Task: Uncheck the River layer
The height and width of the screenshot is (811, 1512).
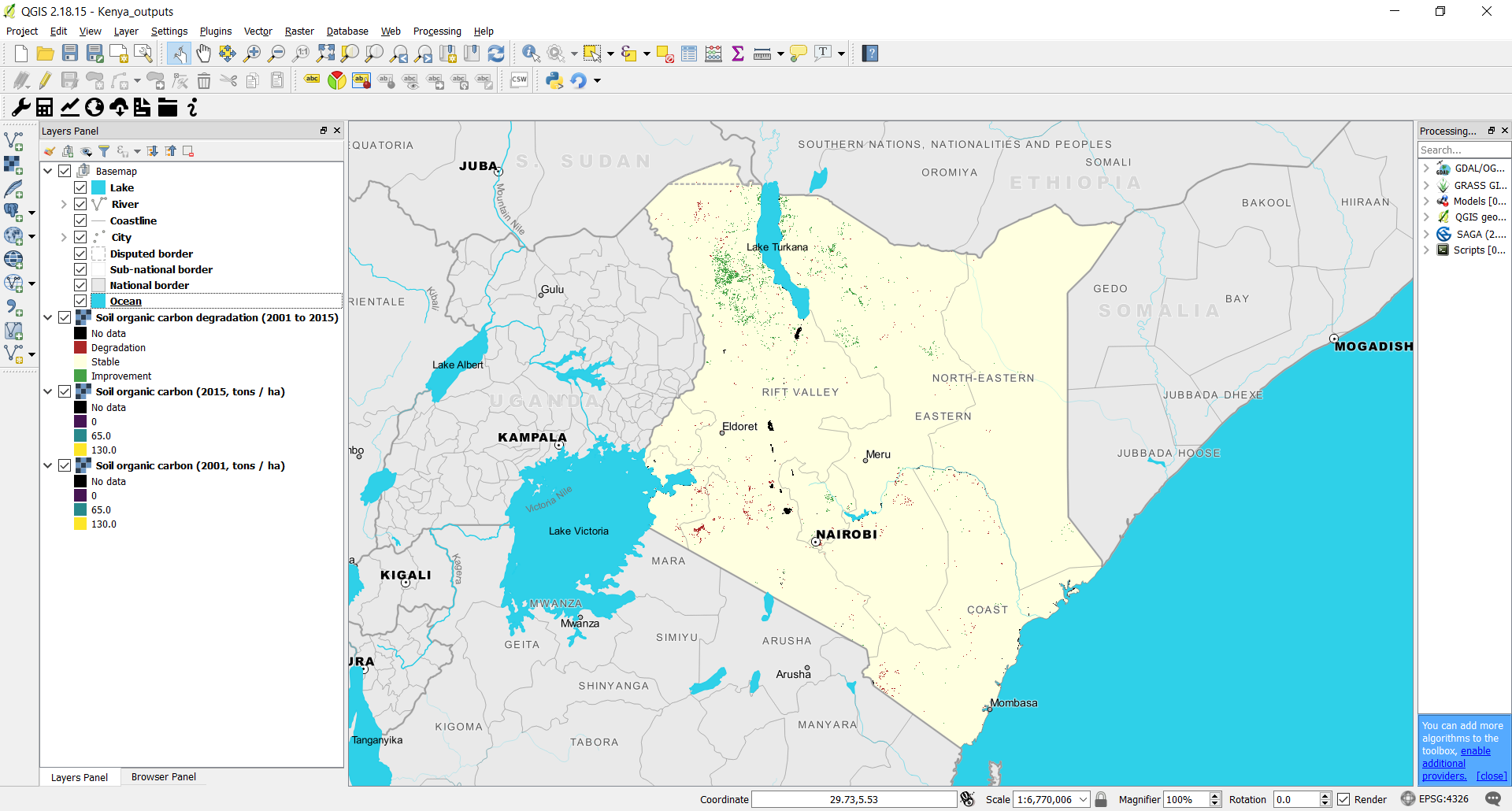Action: click(80, 204)
